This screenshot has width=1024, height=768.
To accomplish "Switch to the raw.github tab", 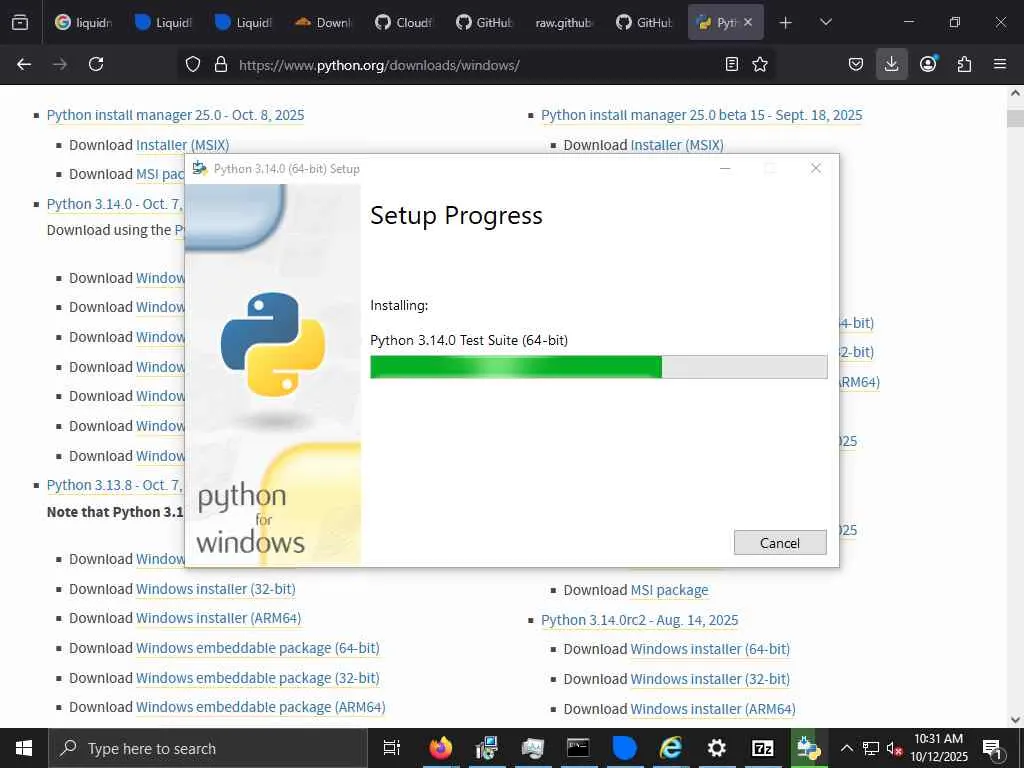I will coord(564,23).
